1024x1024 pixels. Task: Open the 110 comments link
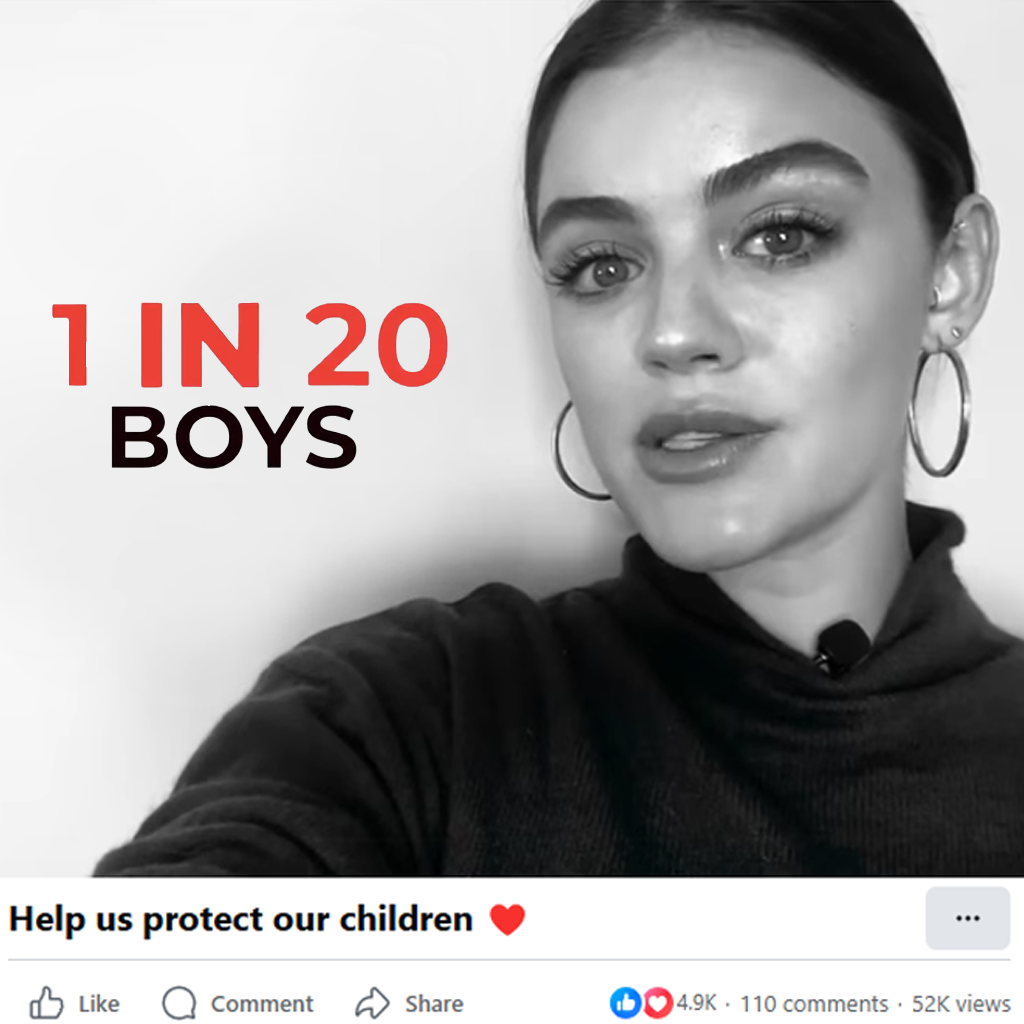[814, 1003]
